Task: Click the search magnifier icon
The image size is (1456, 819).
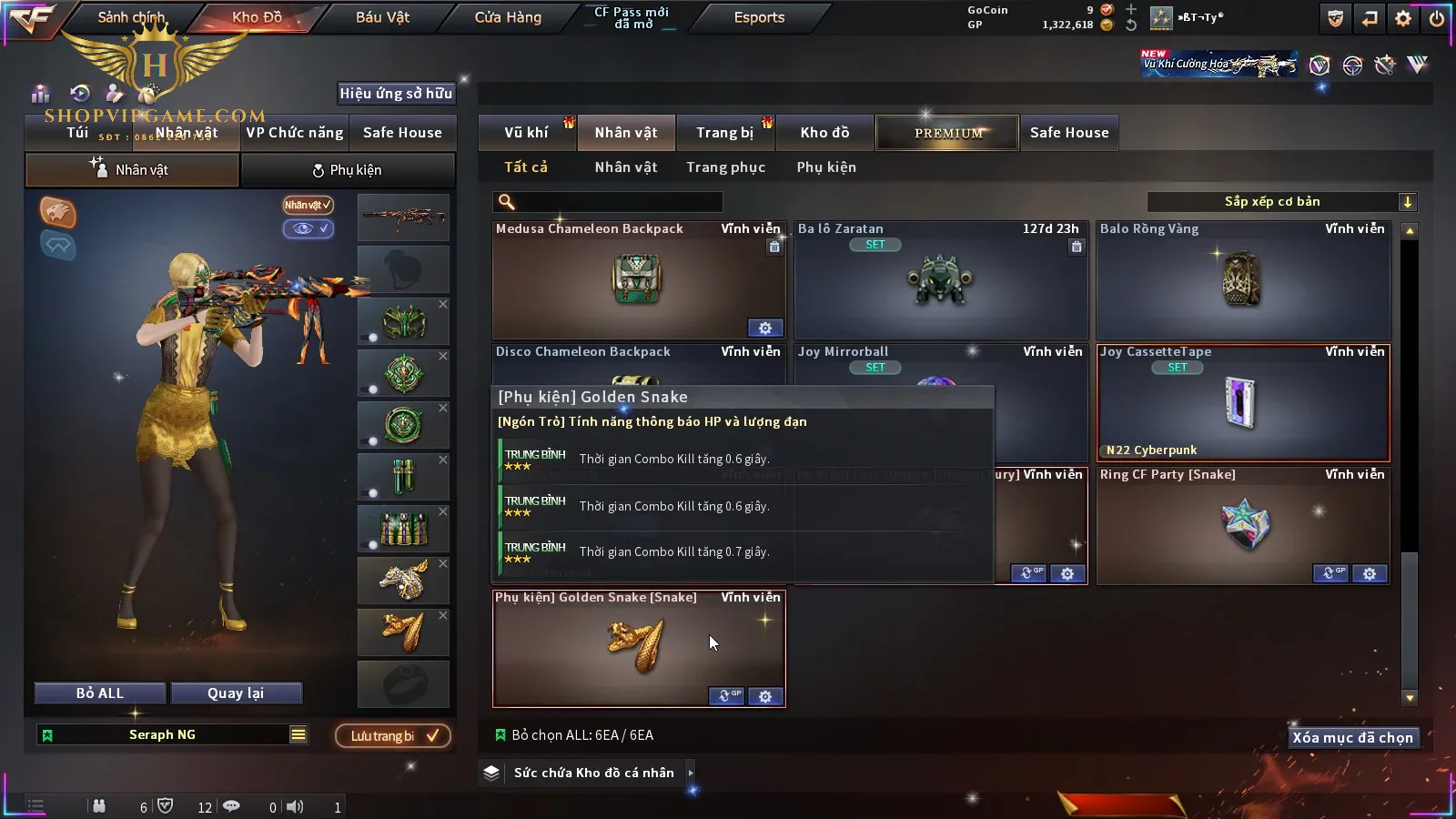Action: 507,202
